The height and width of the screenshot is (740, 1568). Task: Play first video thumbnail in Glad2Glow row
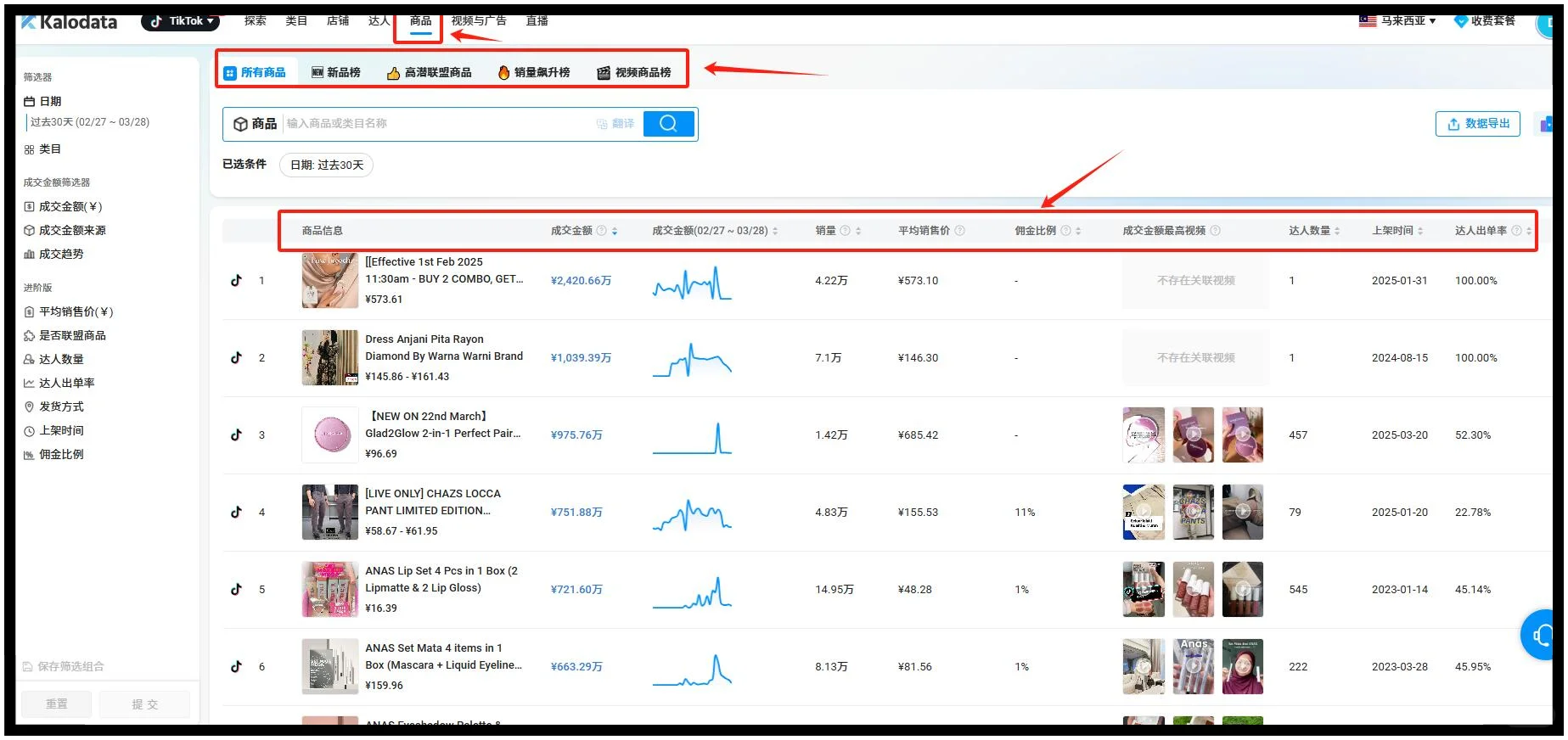click(1144, 435)
